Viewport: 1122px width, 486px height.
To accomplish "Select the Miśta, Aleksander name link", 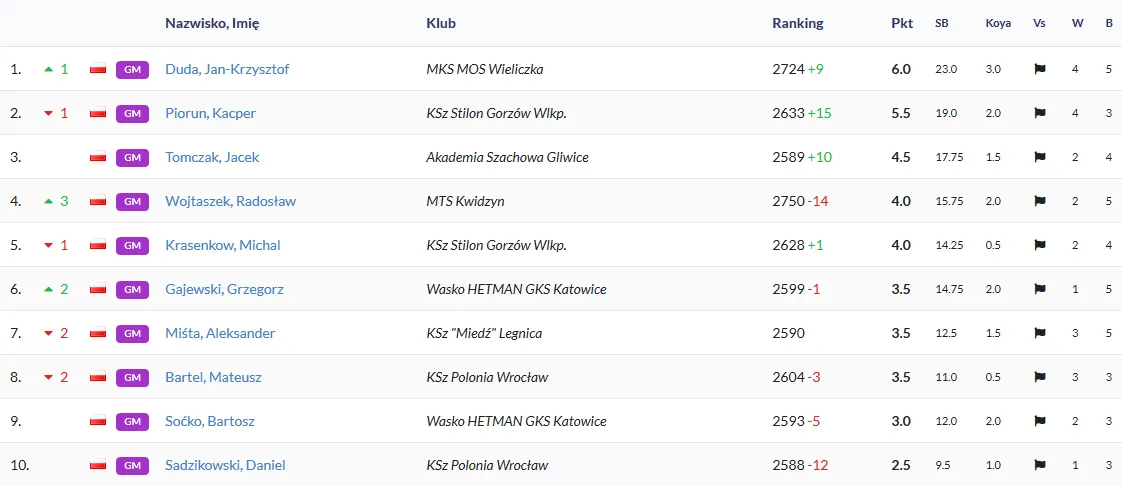I will tap(220, 333).
